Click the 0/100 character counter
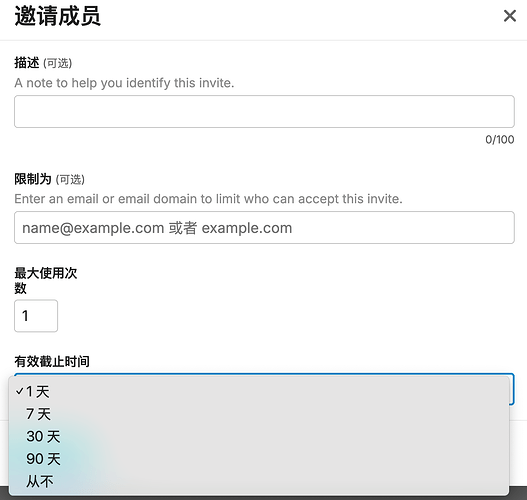 [499, 139]
